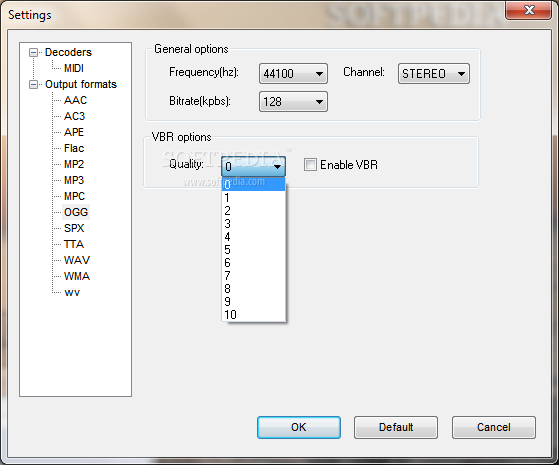Select the SPX output format
This screenshot has height=465, width=559.
pos(74,228)
